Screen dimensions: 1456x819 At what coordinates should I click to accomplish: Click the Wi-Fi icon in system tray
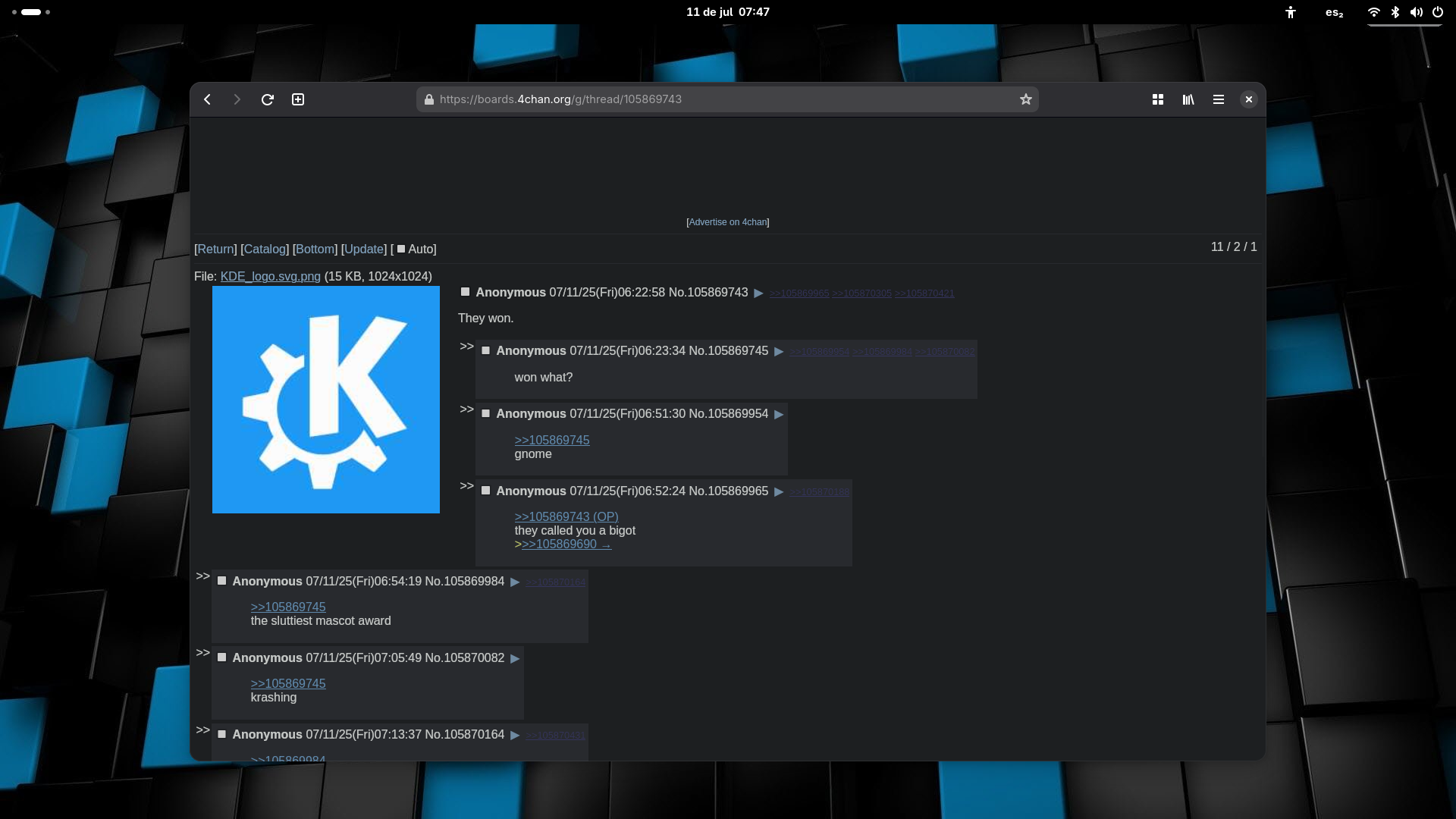pos(1374,12)
